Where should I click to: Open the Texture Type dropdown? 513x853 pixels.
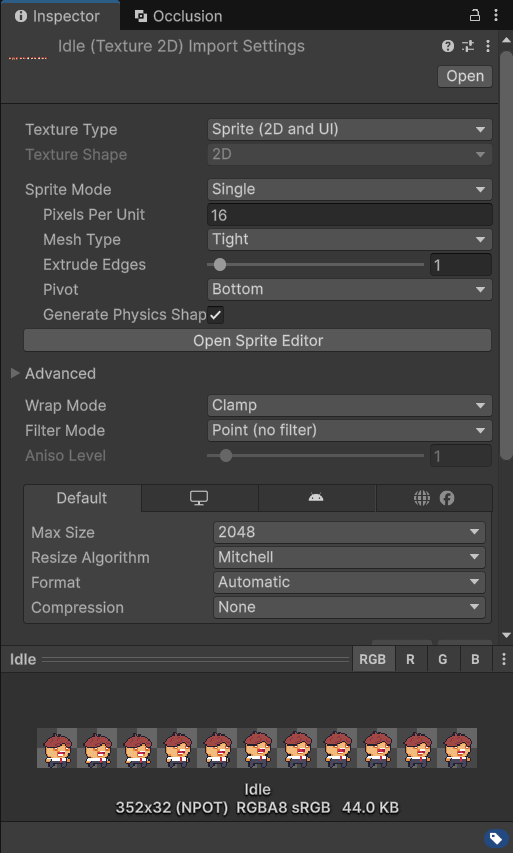(x=349, y=129)
